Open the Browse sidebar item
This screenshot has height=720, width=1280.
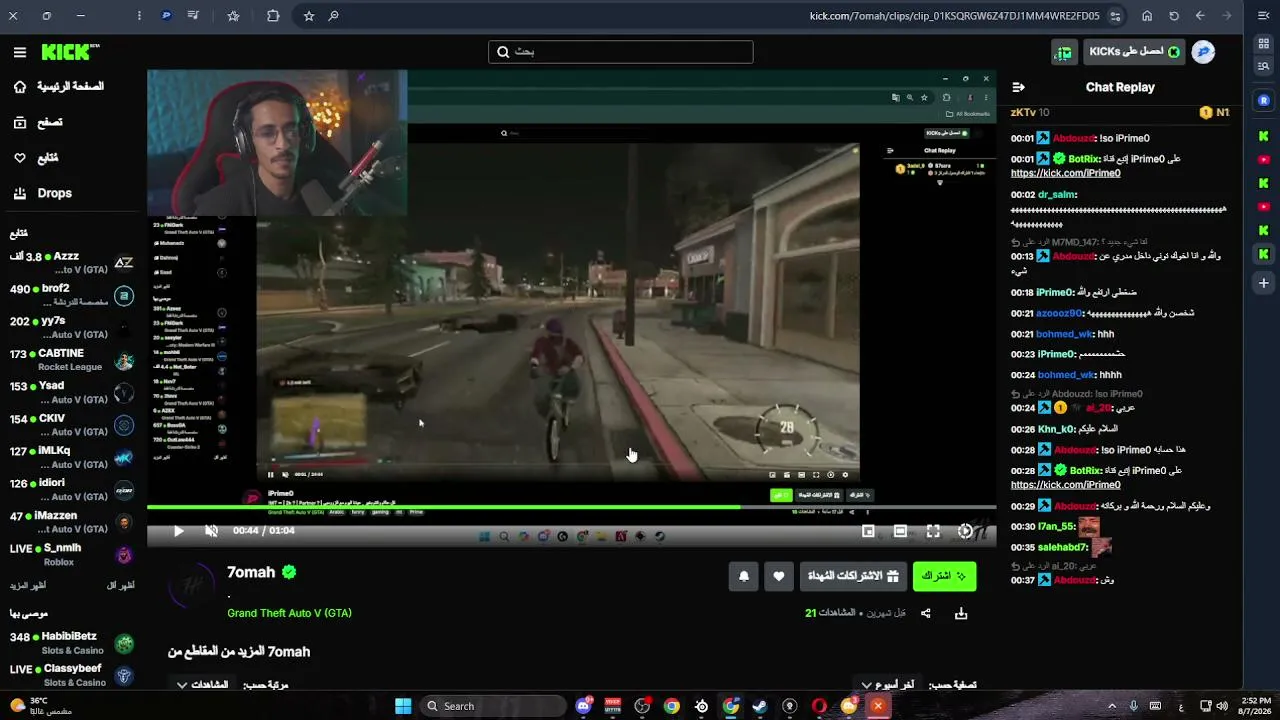pyautogui.click(x=37, y=122)
